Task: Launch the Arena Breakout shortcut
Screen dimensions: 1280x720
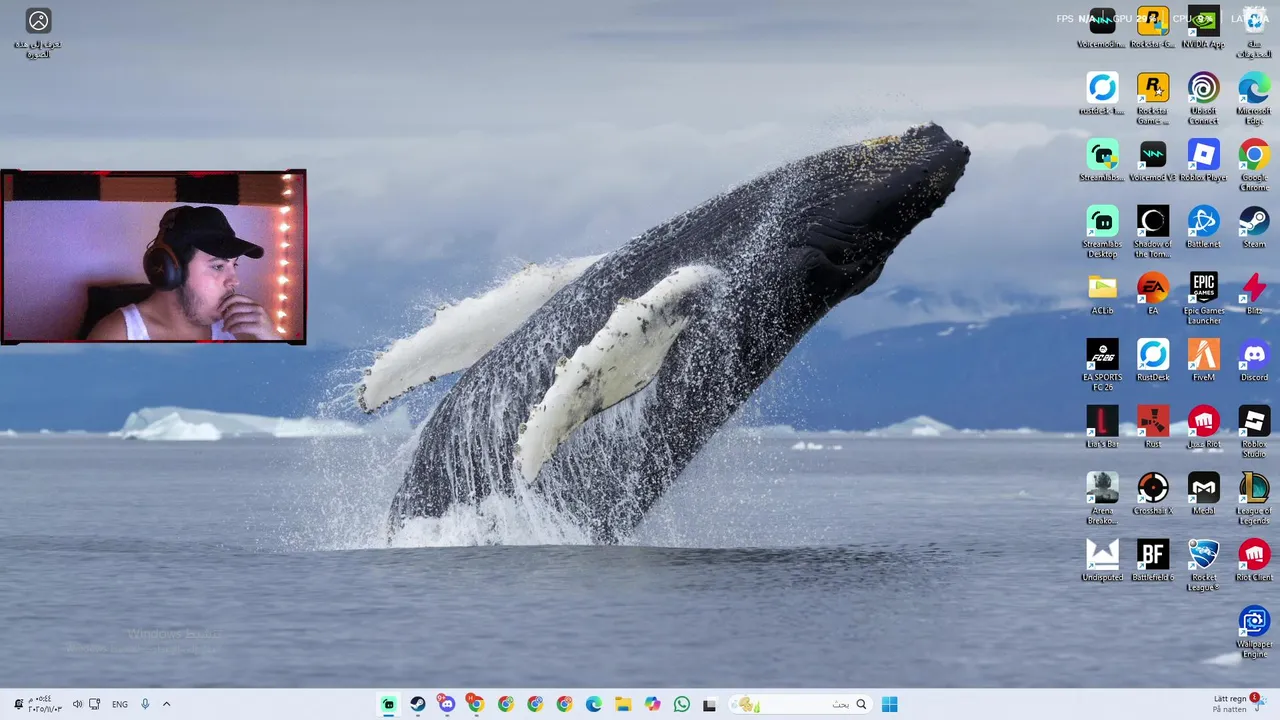Action: 1102,499
